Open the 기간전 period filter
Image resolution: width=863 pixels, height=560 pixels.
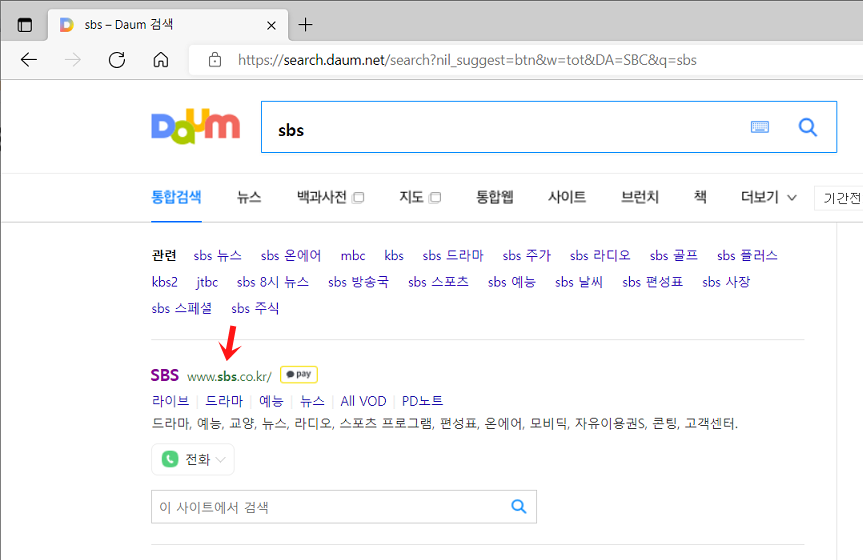841,198
